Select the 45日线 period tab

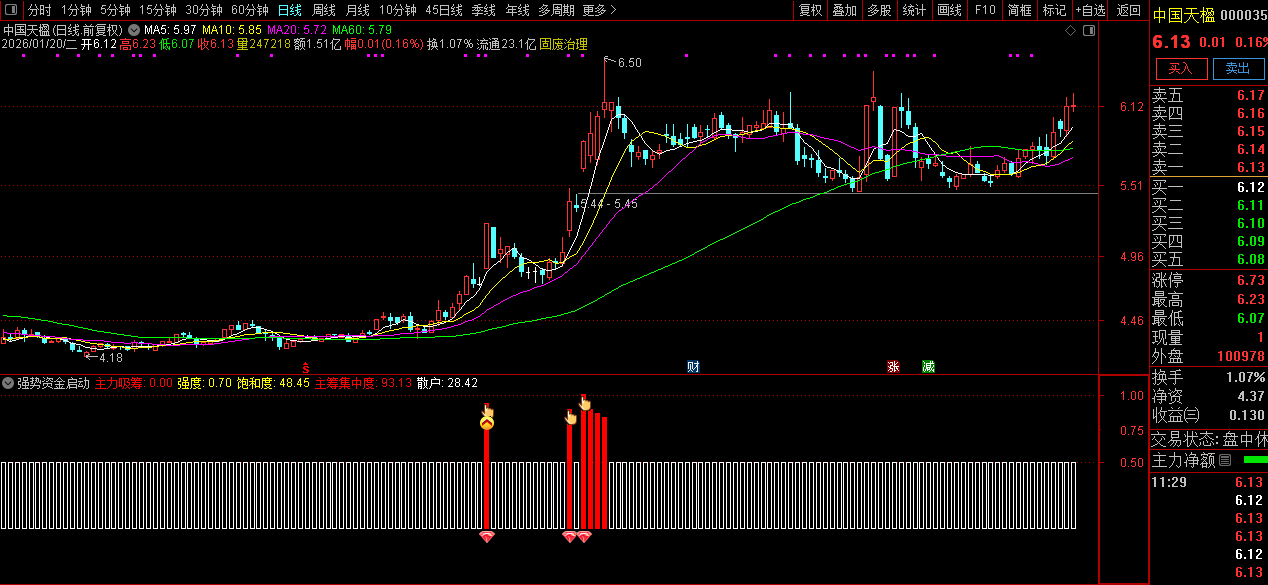click(x=443, y=10)
